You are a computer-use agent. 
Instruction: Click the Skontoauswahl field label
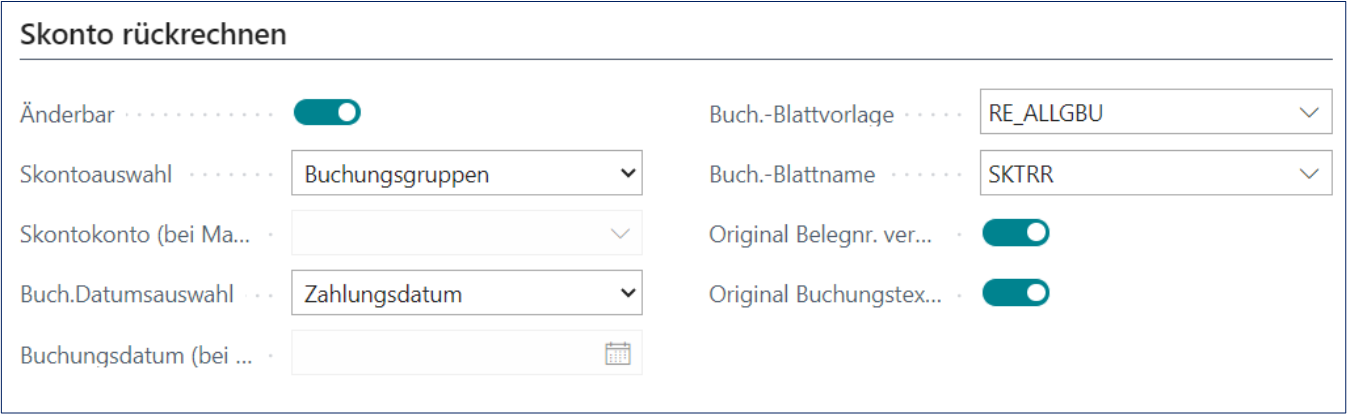click(x=96, y=175)
